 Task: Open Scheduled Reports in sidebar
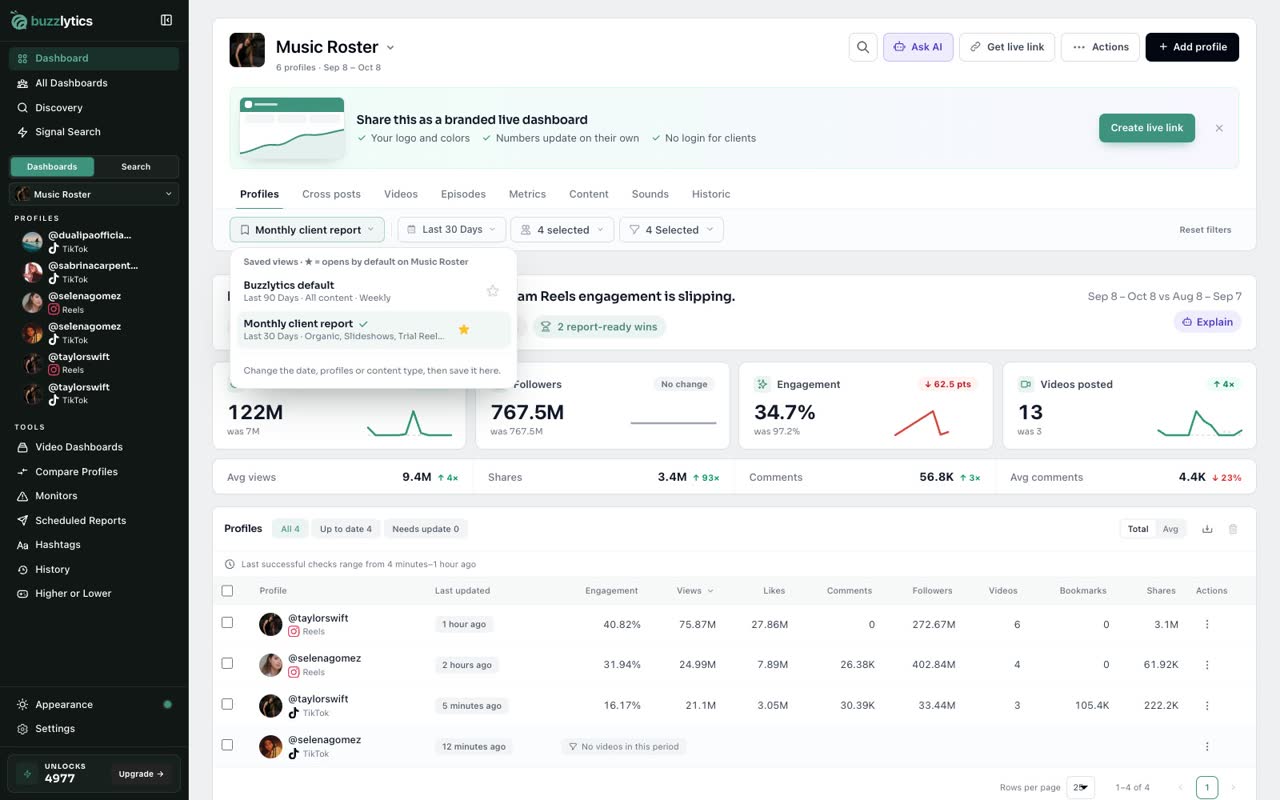(94, 521)
